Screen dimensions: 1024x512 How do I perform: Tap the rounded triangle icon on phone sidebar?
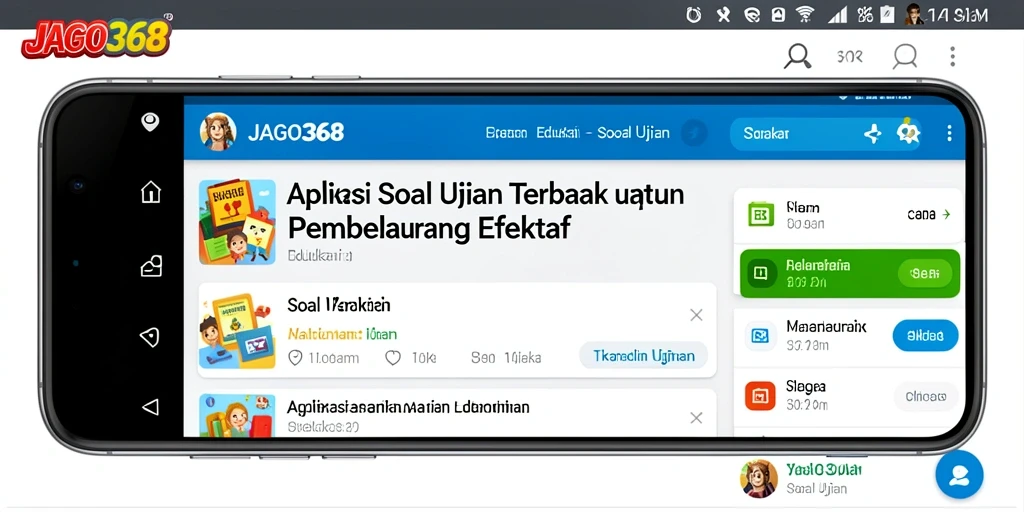click(150, 337)
